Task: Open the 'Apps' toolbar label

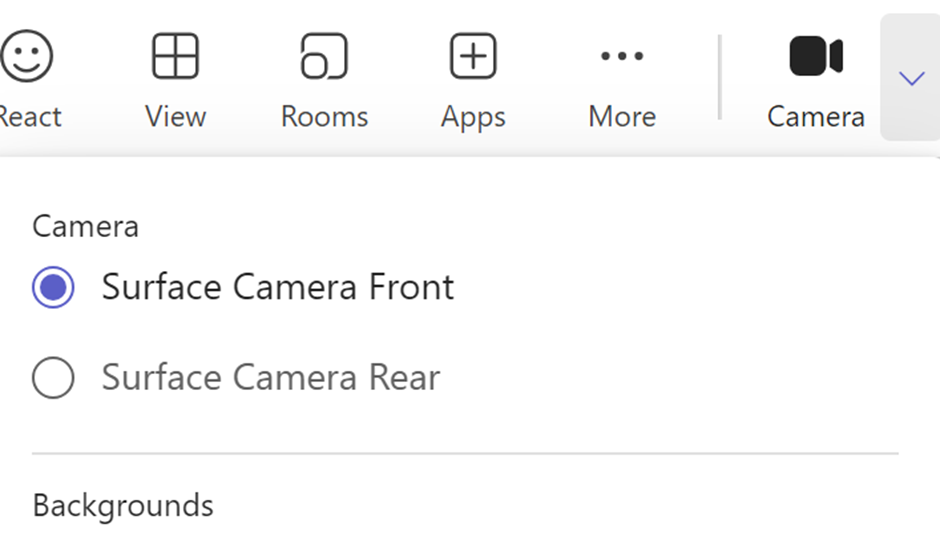Action: (473, 118)
